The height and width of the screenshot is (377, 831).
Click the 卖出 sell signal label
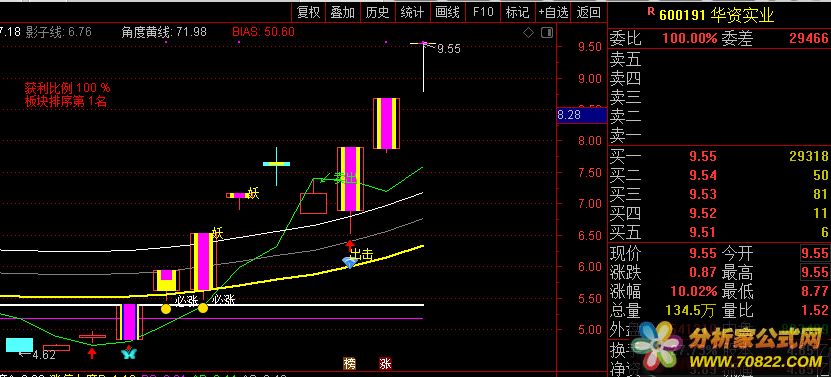point(346,179)
